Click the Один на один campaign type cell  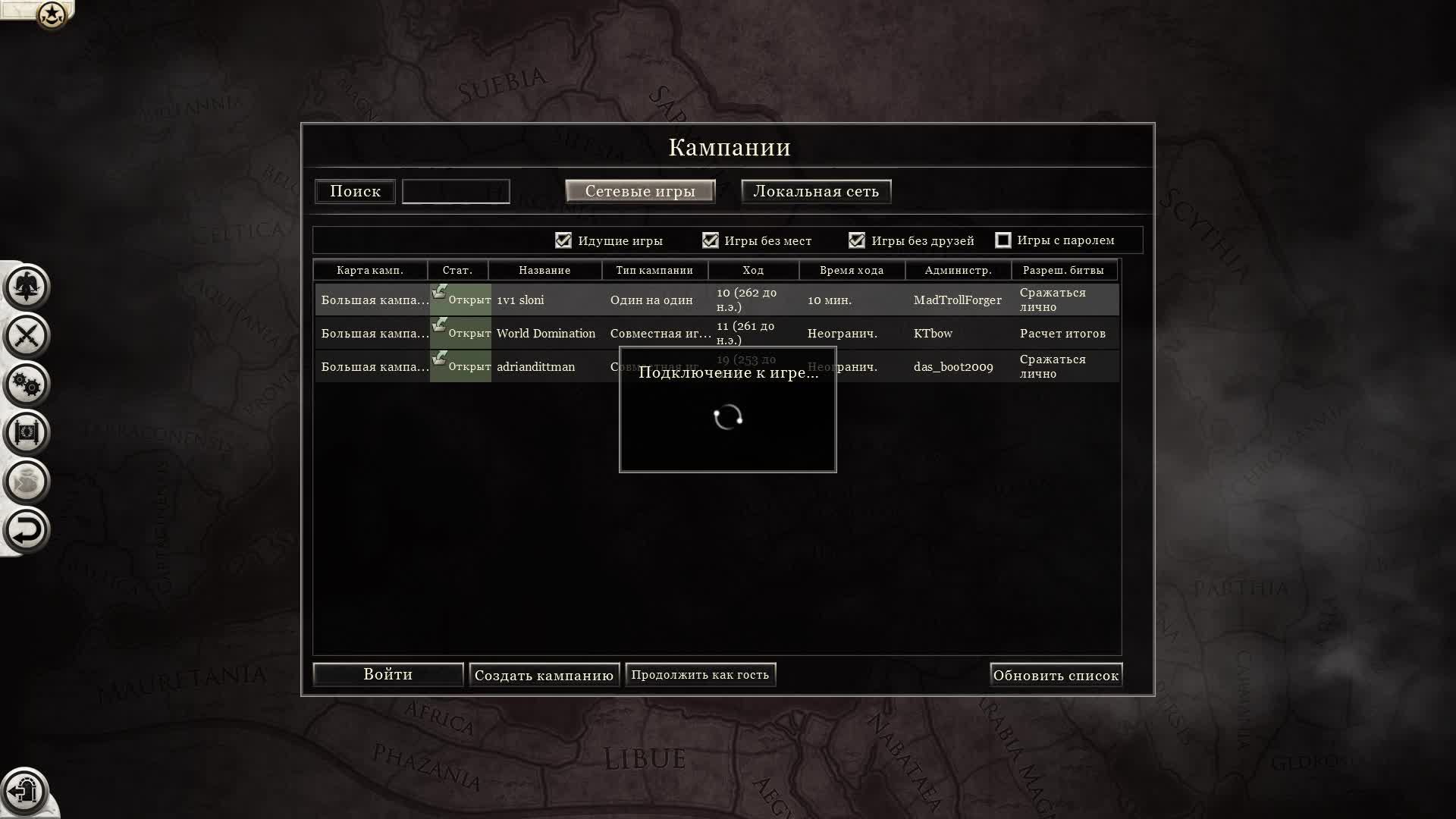pos(651,300)
